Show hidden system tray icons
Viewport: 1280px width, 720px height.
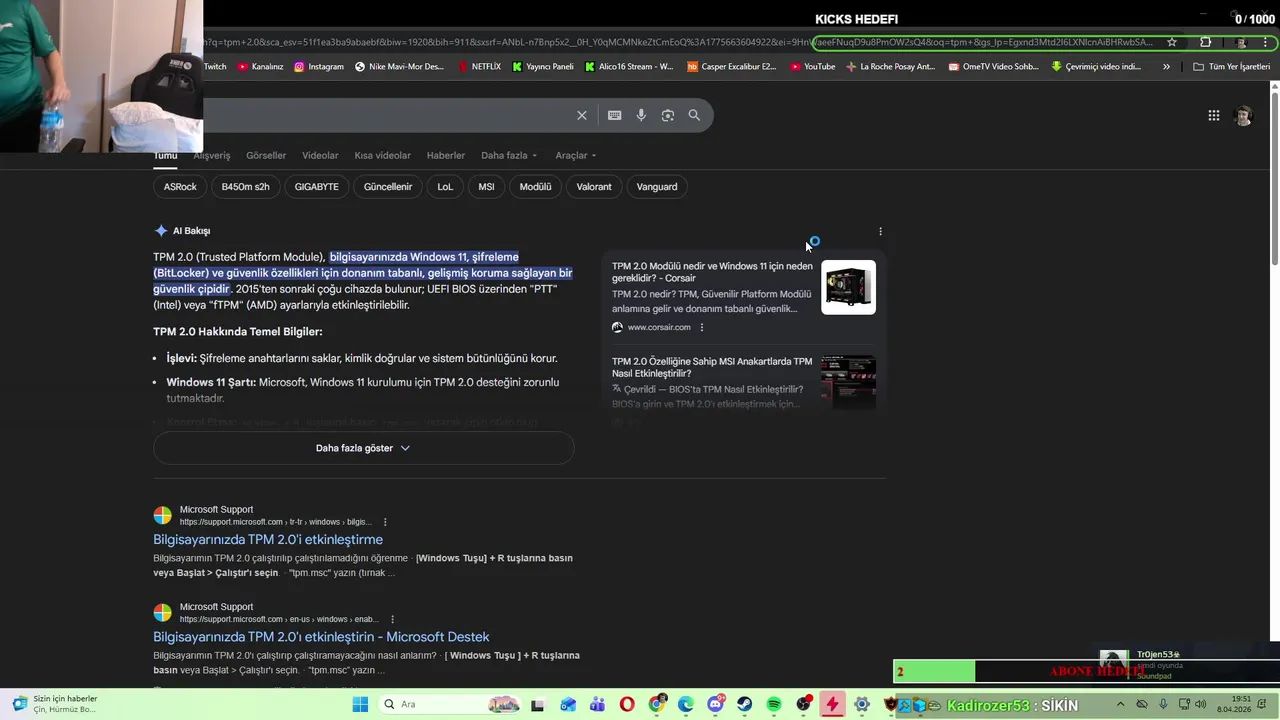tap(1123, 704)
